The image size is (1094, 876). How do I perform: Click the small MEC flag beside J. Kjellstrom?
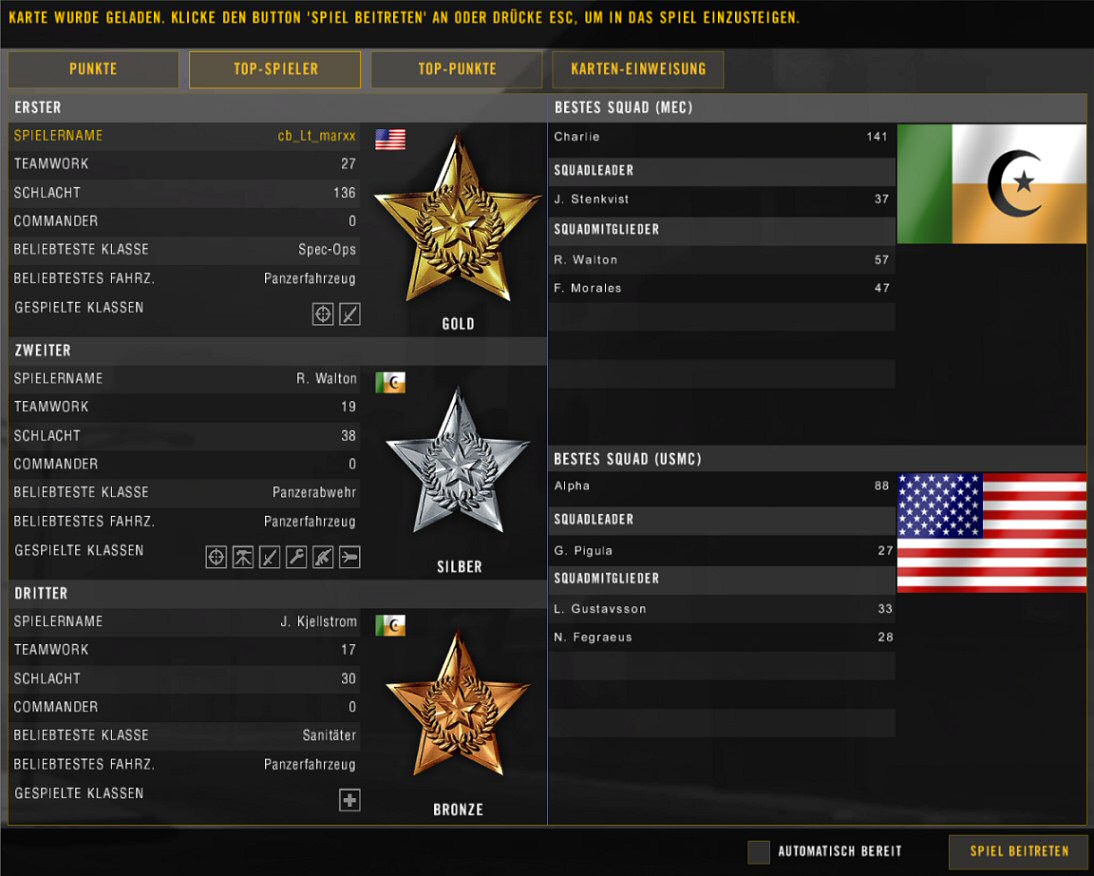[x=390, y=625]
